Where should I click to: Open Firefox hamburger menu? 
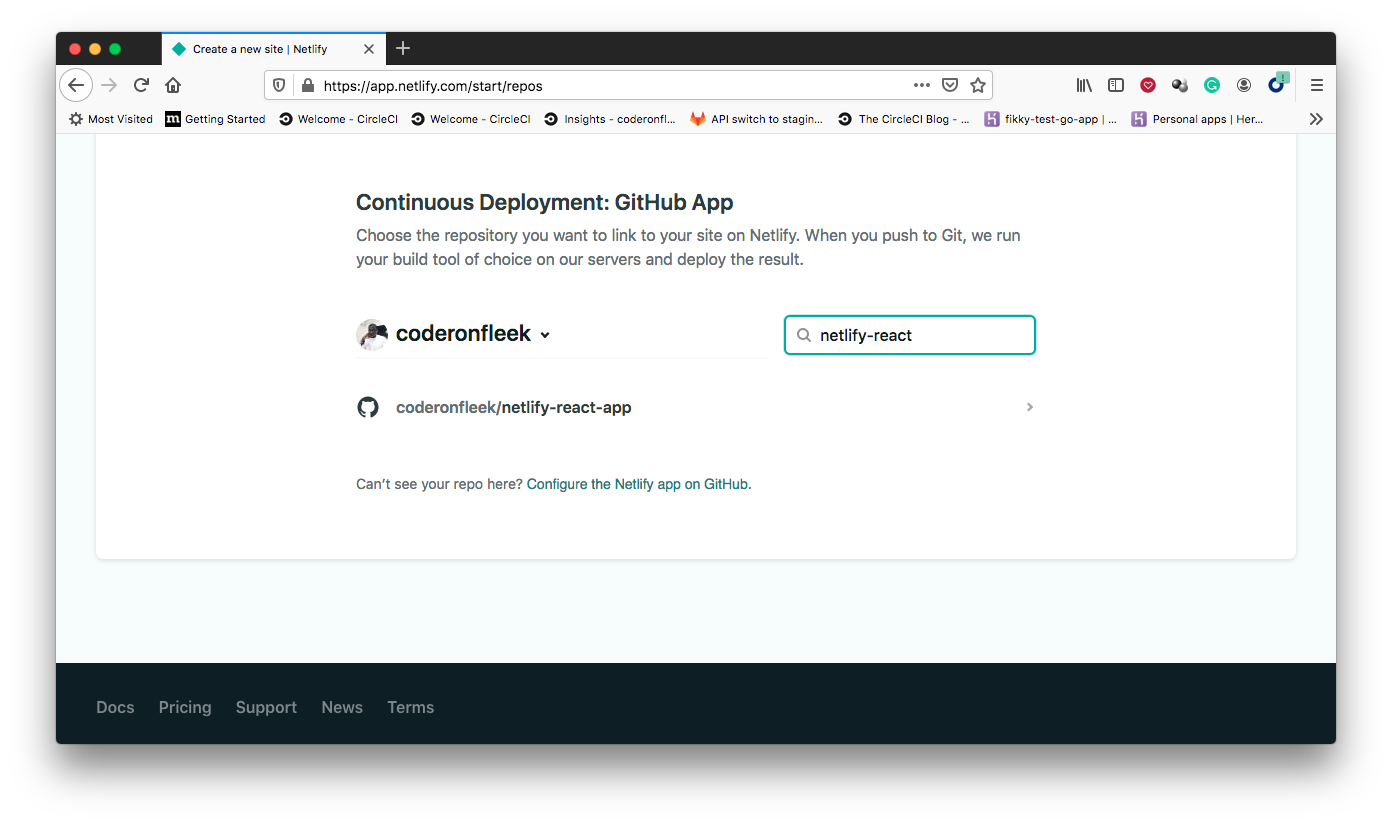click(1317, 85)
